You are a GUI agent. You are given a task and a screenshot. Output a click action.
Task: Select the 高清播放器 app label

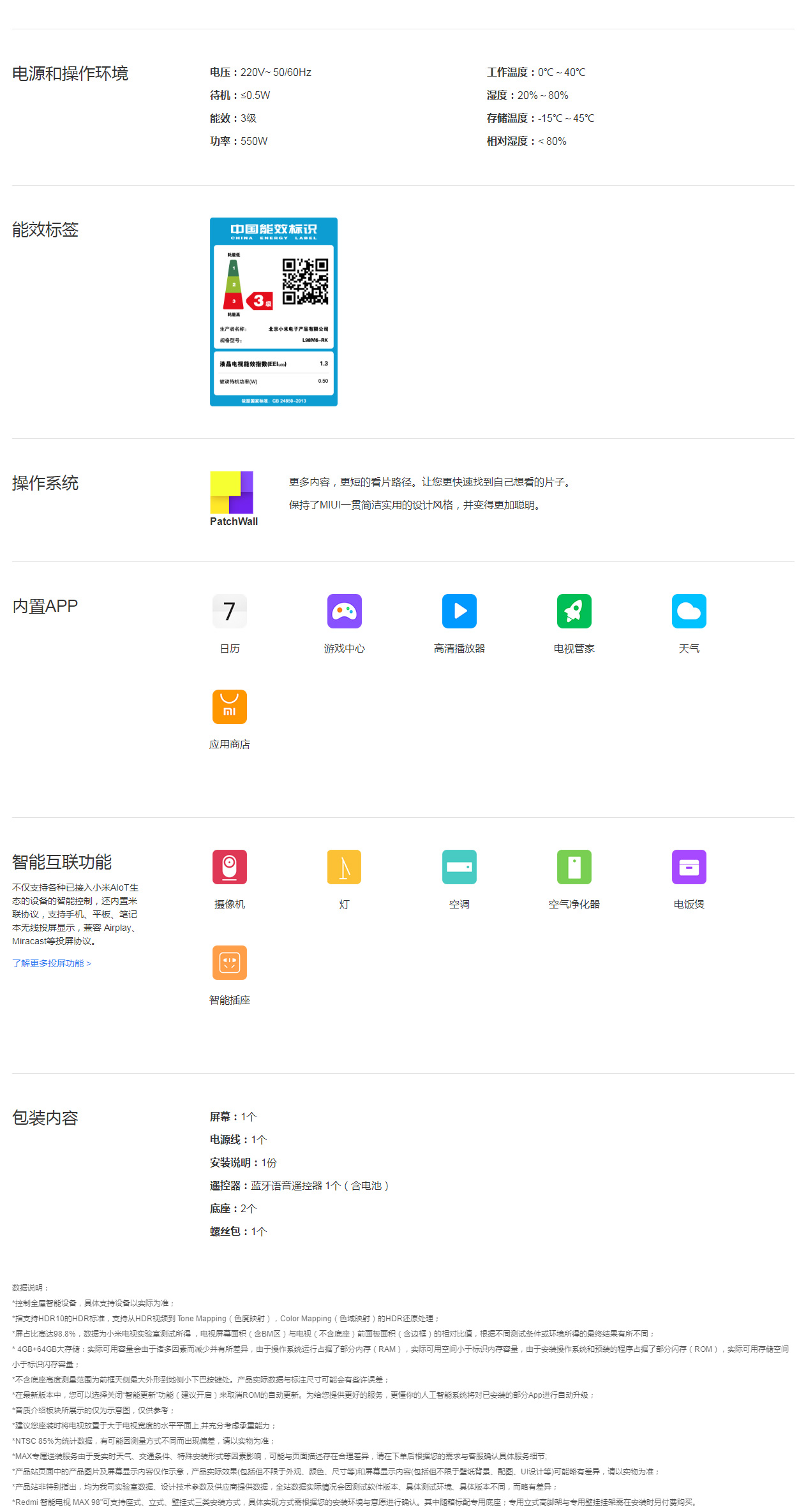pos(459,648)
